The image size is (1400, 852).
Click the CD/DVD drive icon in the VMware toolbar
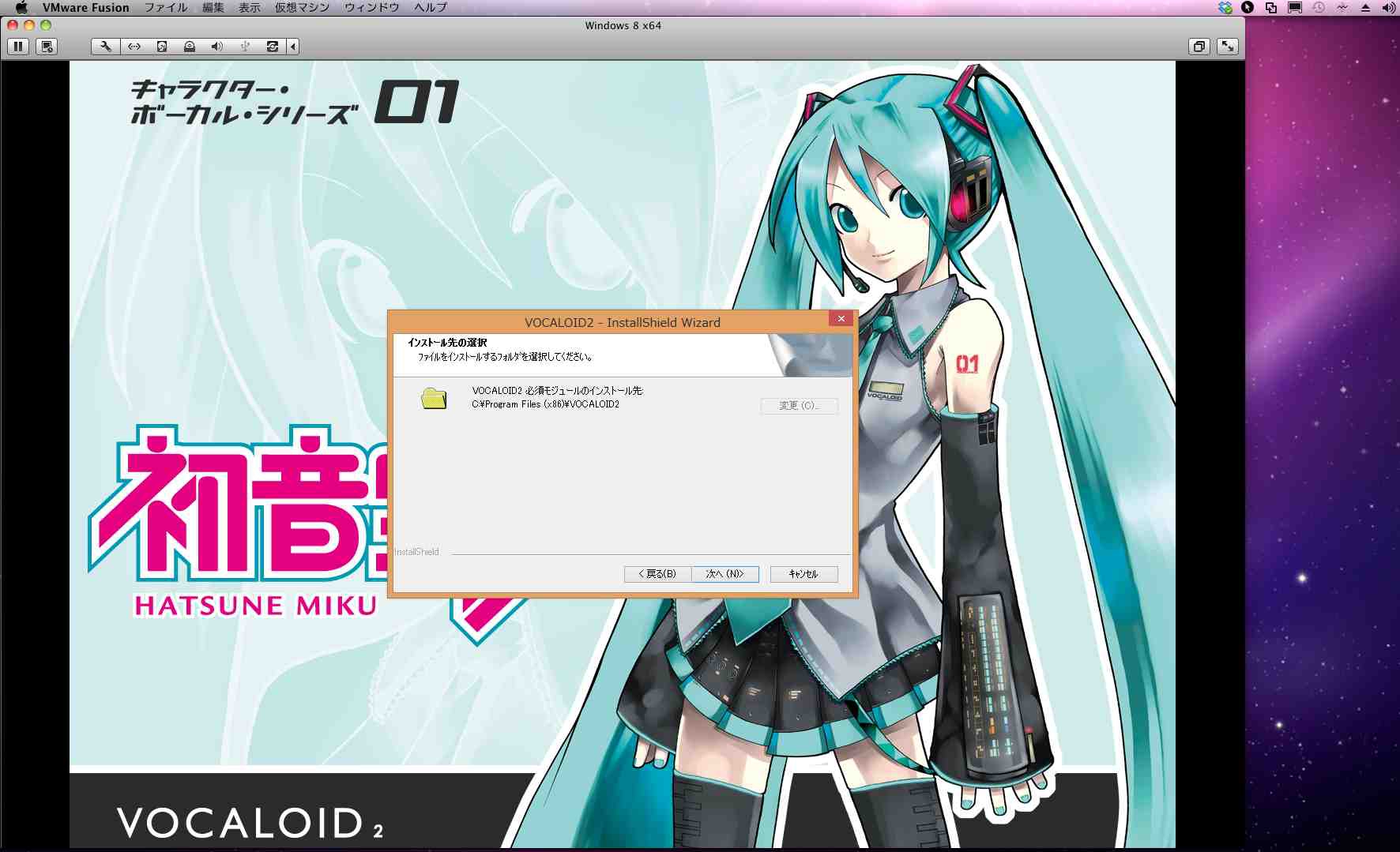(x=190, y=47)
